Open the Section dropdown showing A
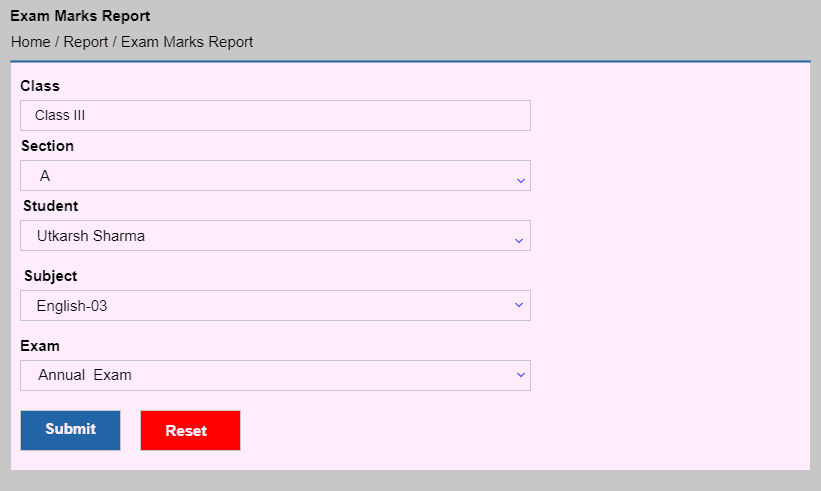Image resolution: width=821 pixels, height=491 pixels. pyautogui.click(x=275, y=176)
